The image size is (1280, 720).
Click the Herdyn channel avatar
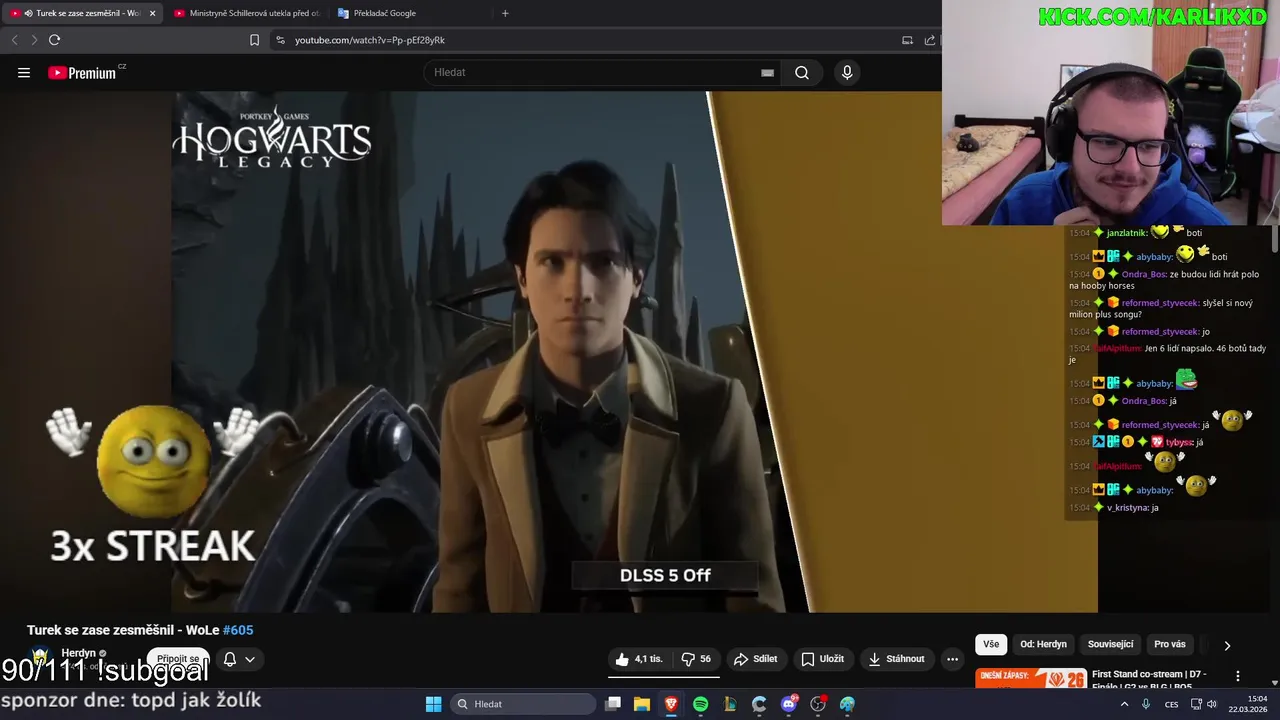pos(40,658)
